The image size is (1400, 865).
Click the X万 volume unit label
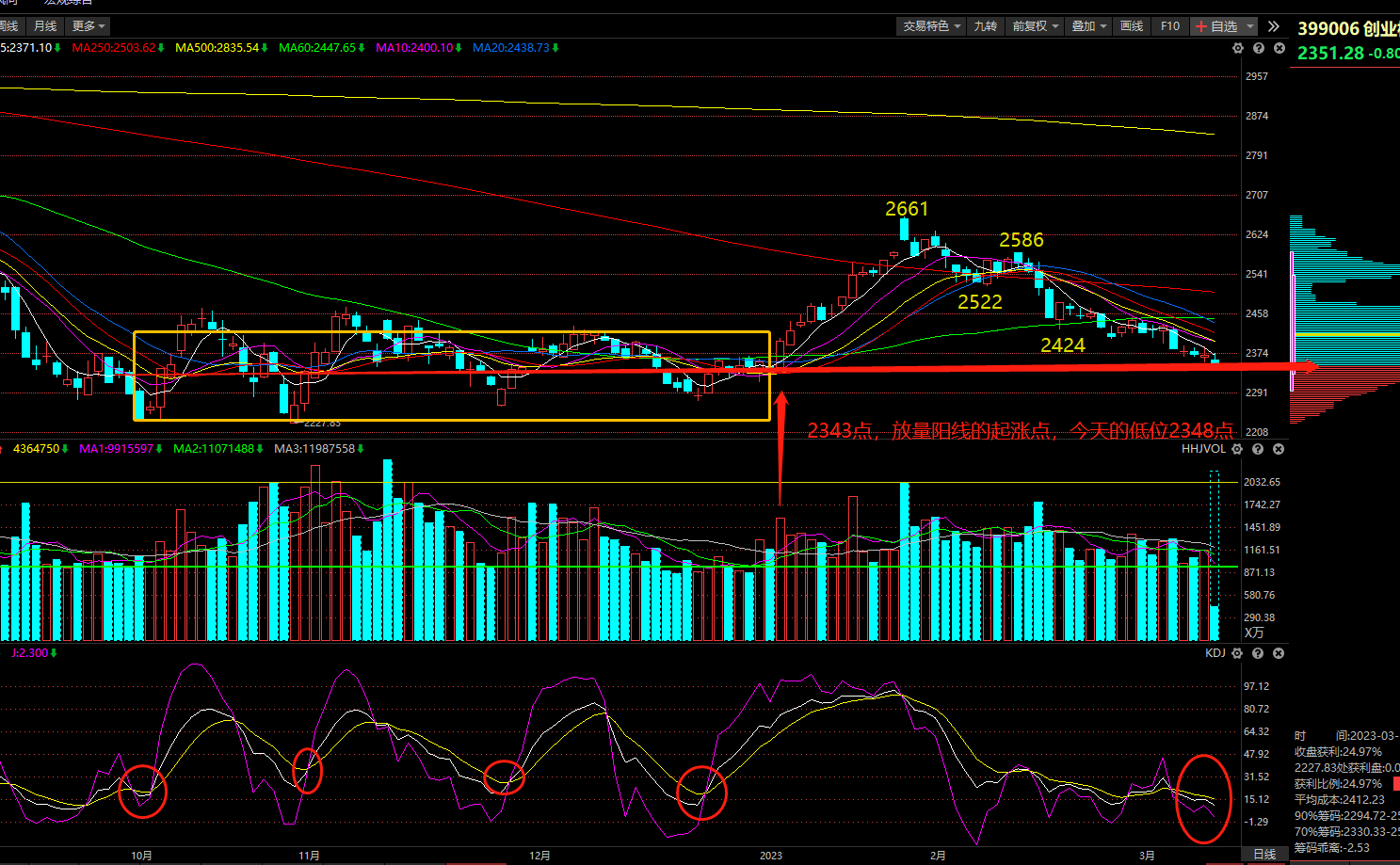click(1255, 633)
